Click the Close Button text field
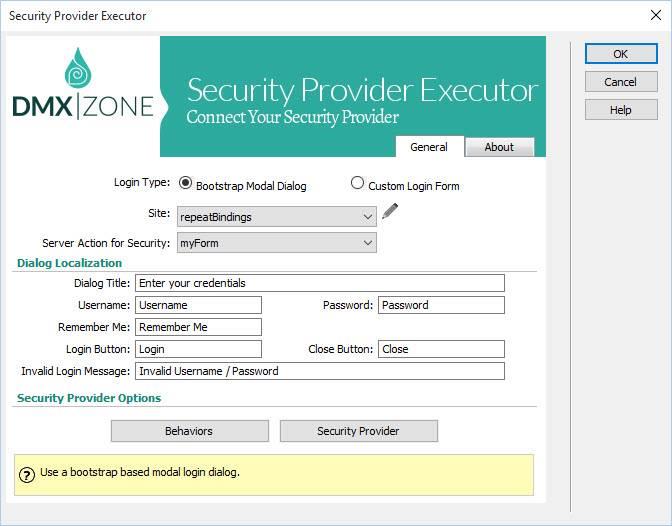This screenshot has width=672, height=526. tap(441, 349)
